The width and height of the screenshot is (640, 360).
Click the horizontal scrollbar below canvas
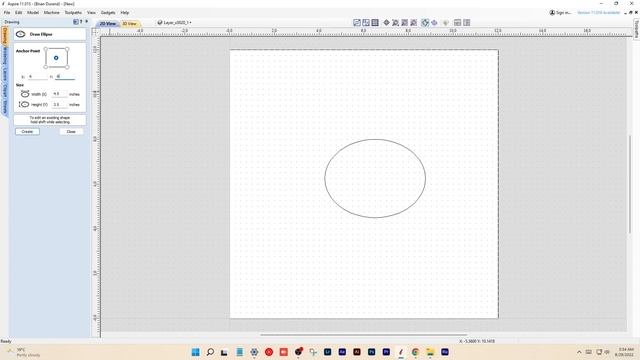point(363,335)
